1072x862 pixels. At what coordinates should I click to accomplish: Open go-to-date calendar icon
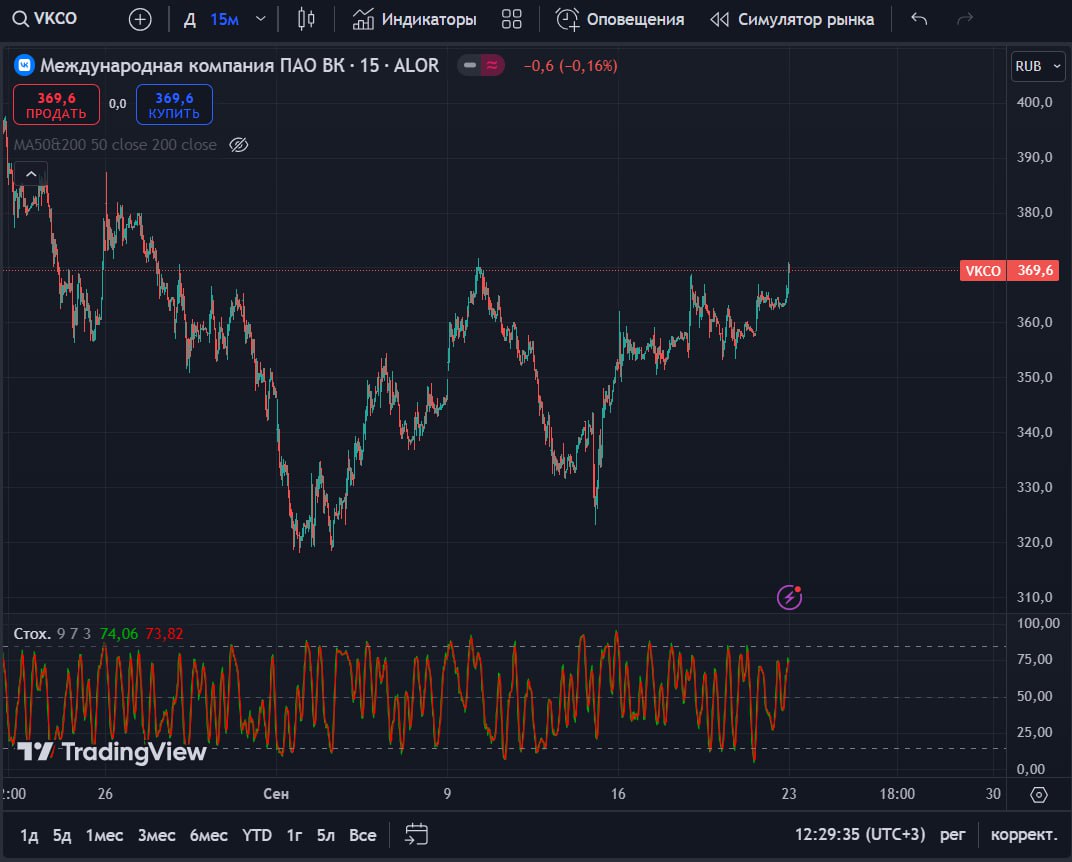point(416,835)
